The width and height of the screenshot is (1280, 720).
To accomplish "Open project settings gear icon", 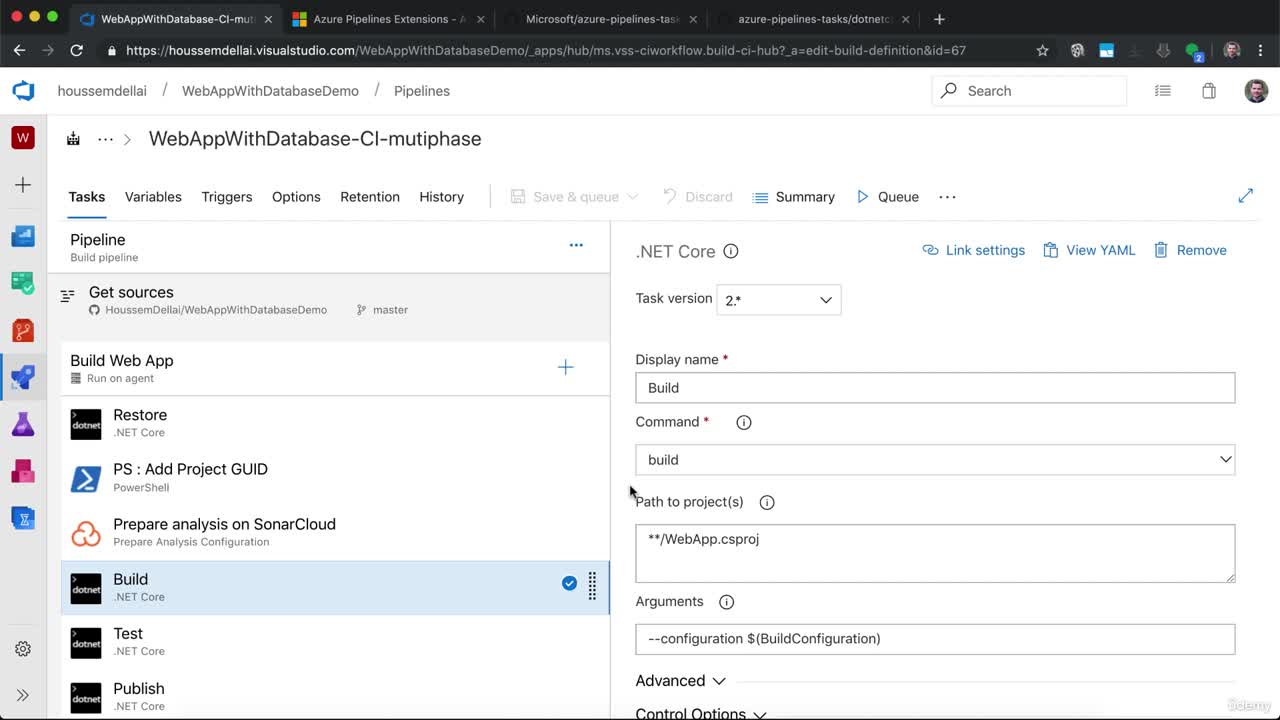I will pyautogui.click(x=23, y=649).
